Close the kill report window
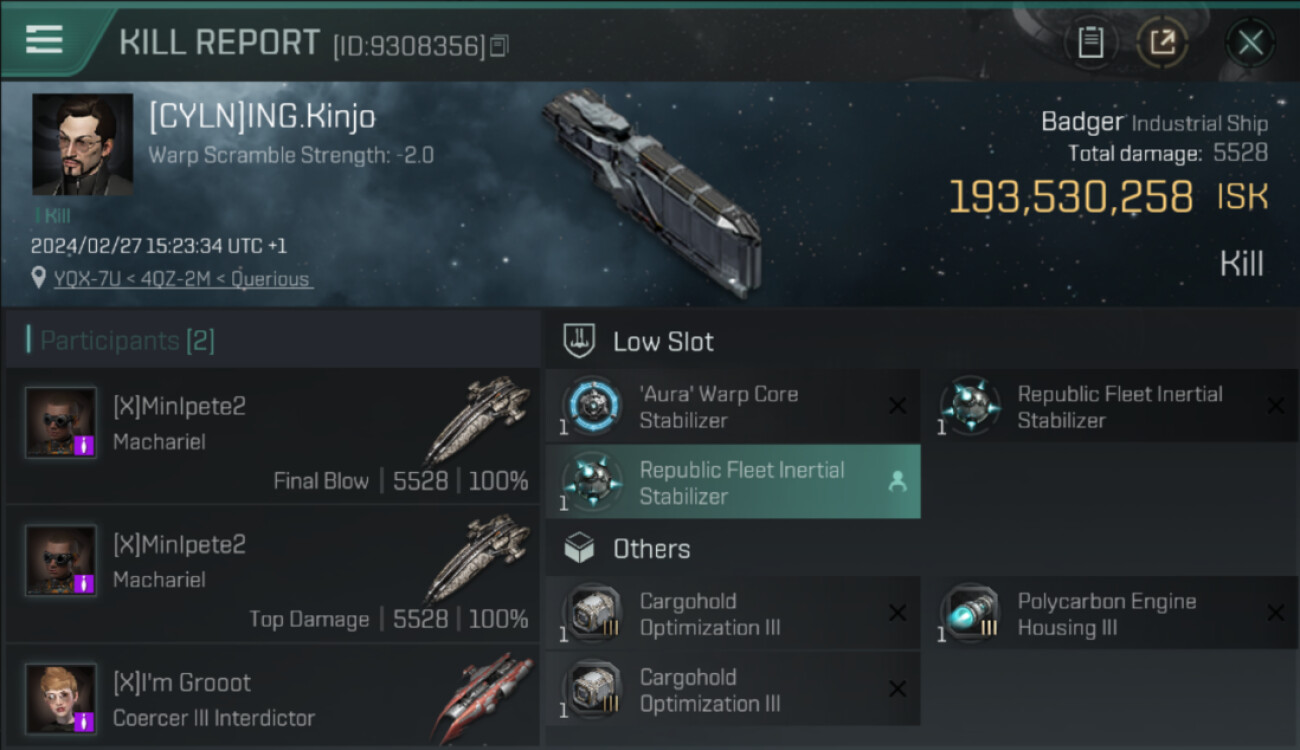Viewport: 1300px width, 750px height. tap(1250, 43)
